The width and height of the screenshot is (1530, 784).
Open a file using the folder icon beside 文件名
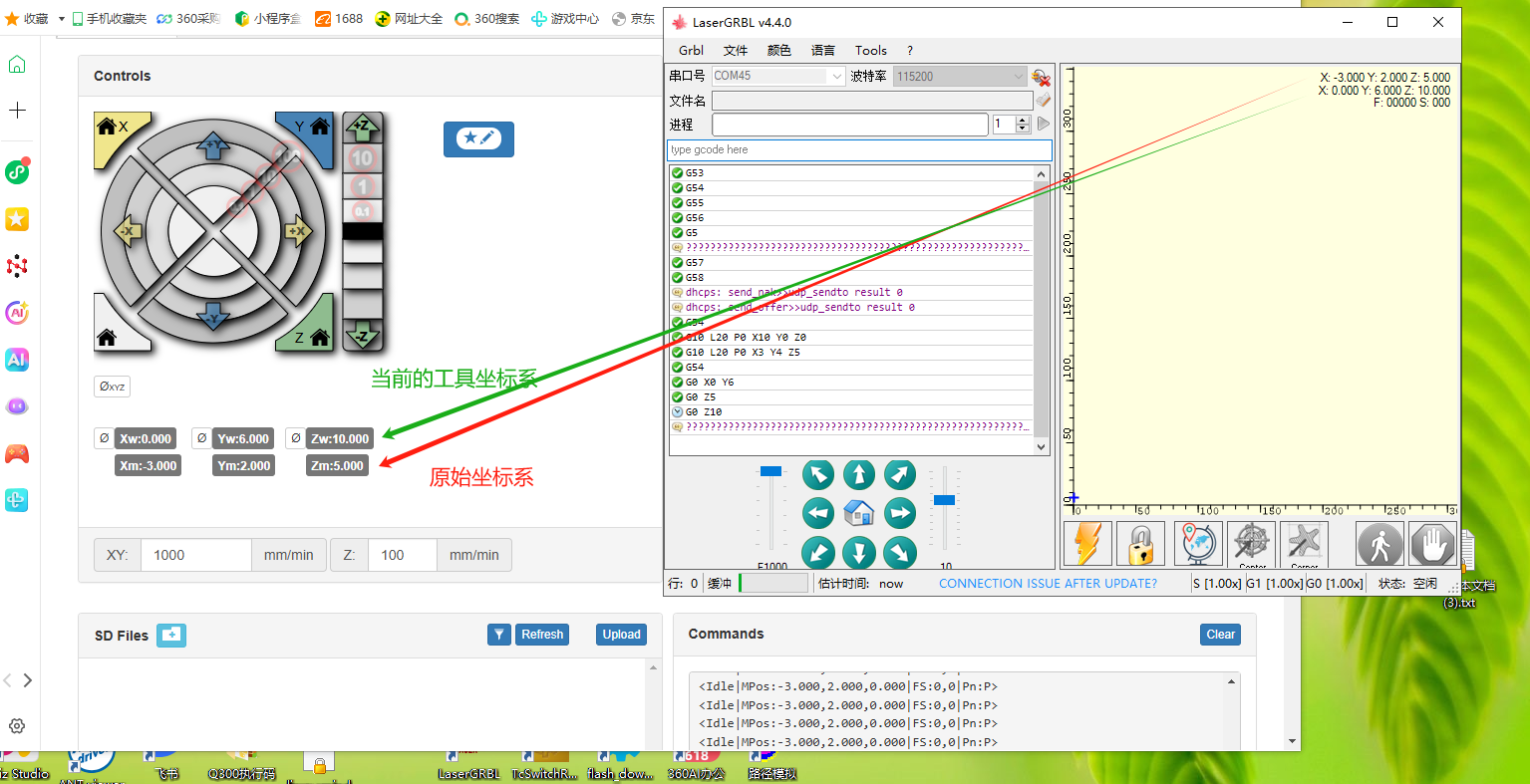(1043, 100)
